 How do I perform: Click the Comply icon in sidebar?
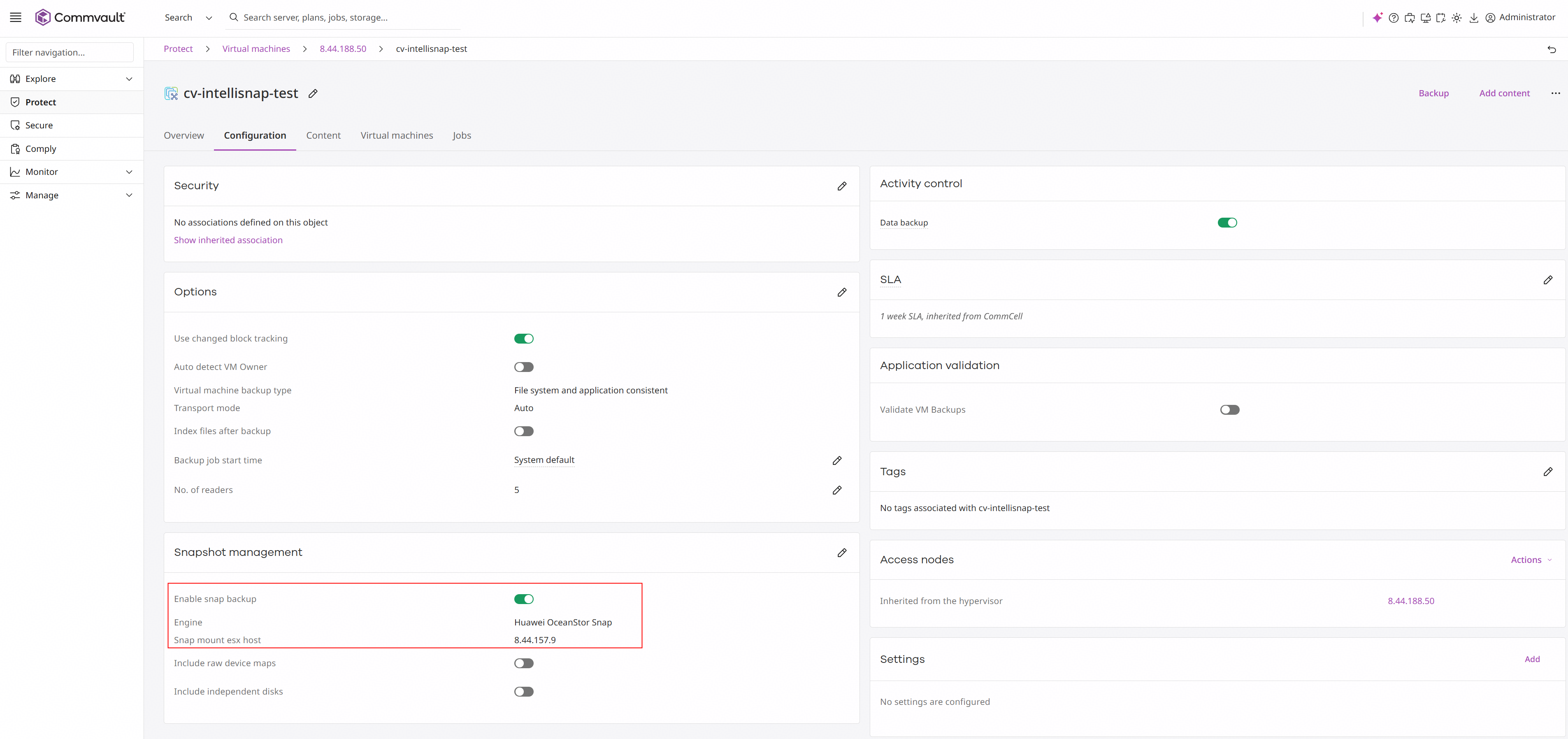(x=15, y=149)
